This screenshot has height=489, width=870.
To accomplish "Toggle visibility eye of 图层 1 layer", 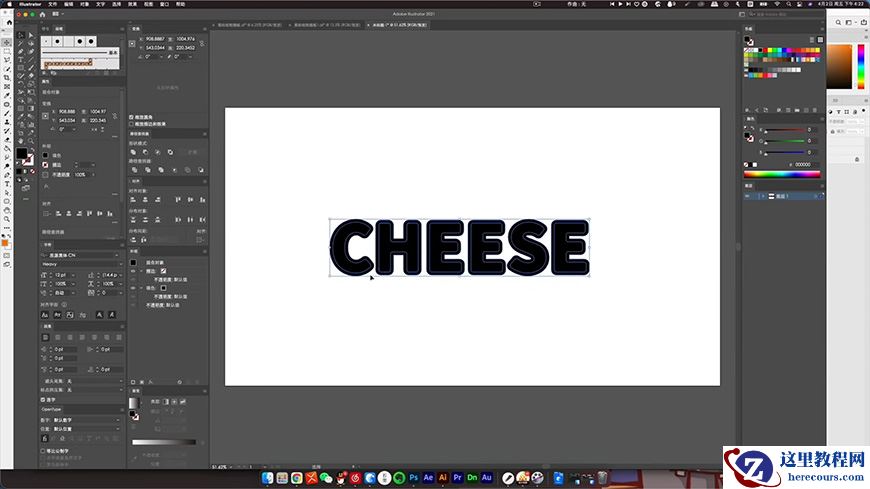I will tap(747, 196).
